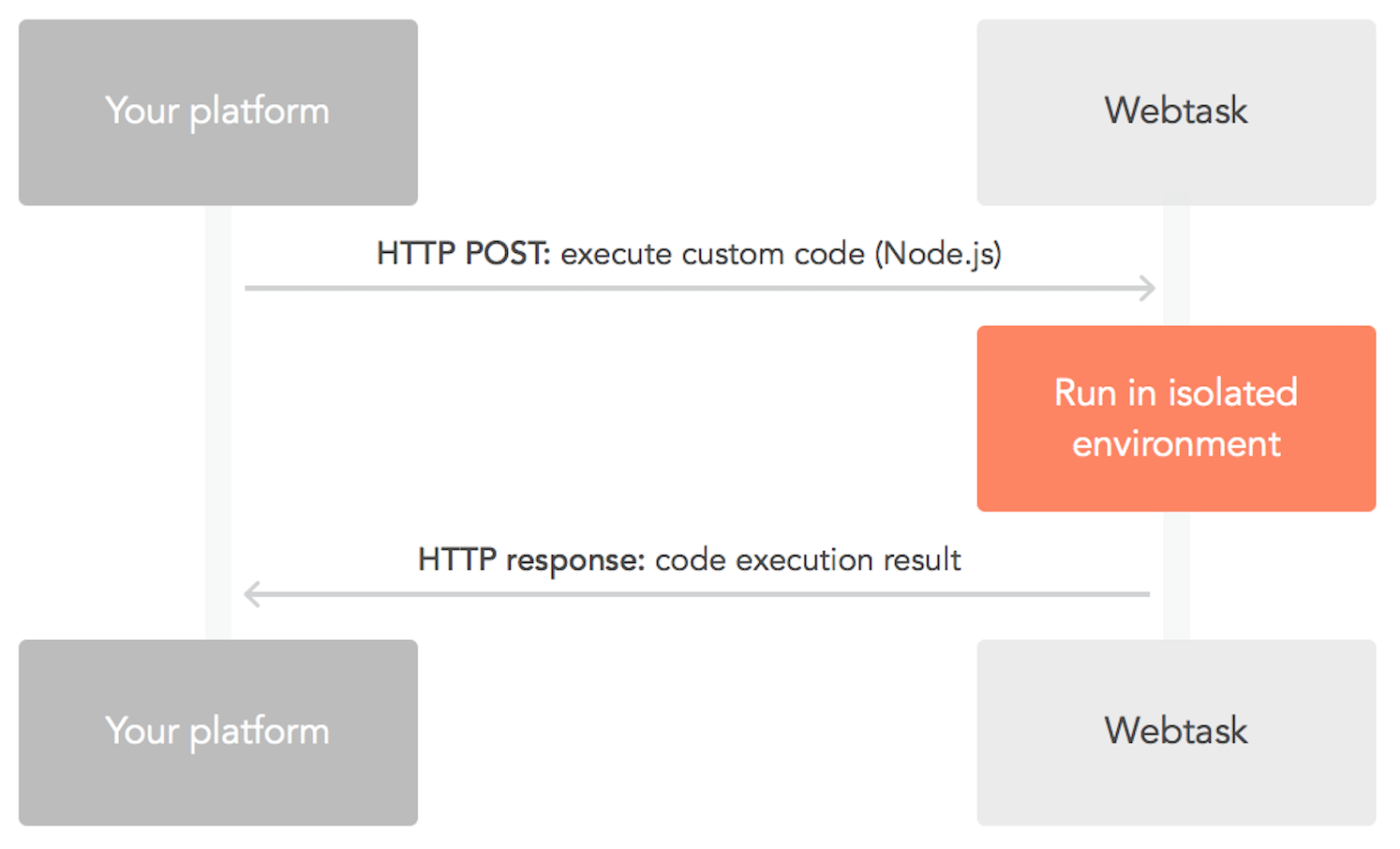This screenshot has width=1400, height=849.
Task: Click the word 'Webtask' in the top box
Action: point(1176,111)
